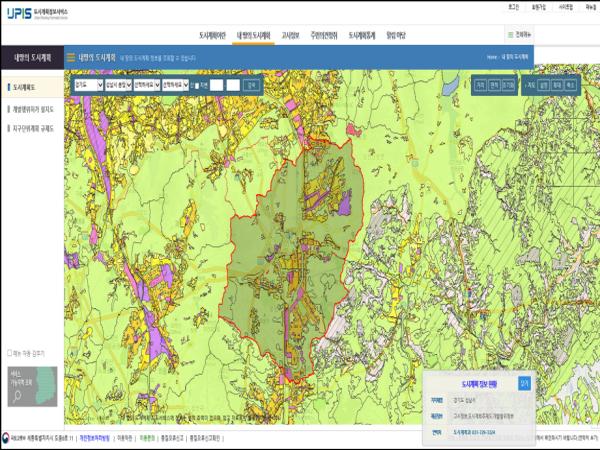Click the map zoom in tool (확대)
Screen dimensions: 600x450
click(x=558, y=86)
